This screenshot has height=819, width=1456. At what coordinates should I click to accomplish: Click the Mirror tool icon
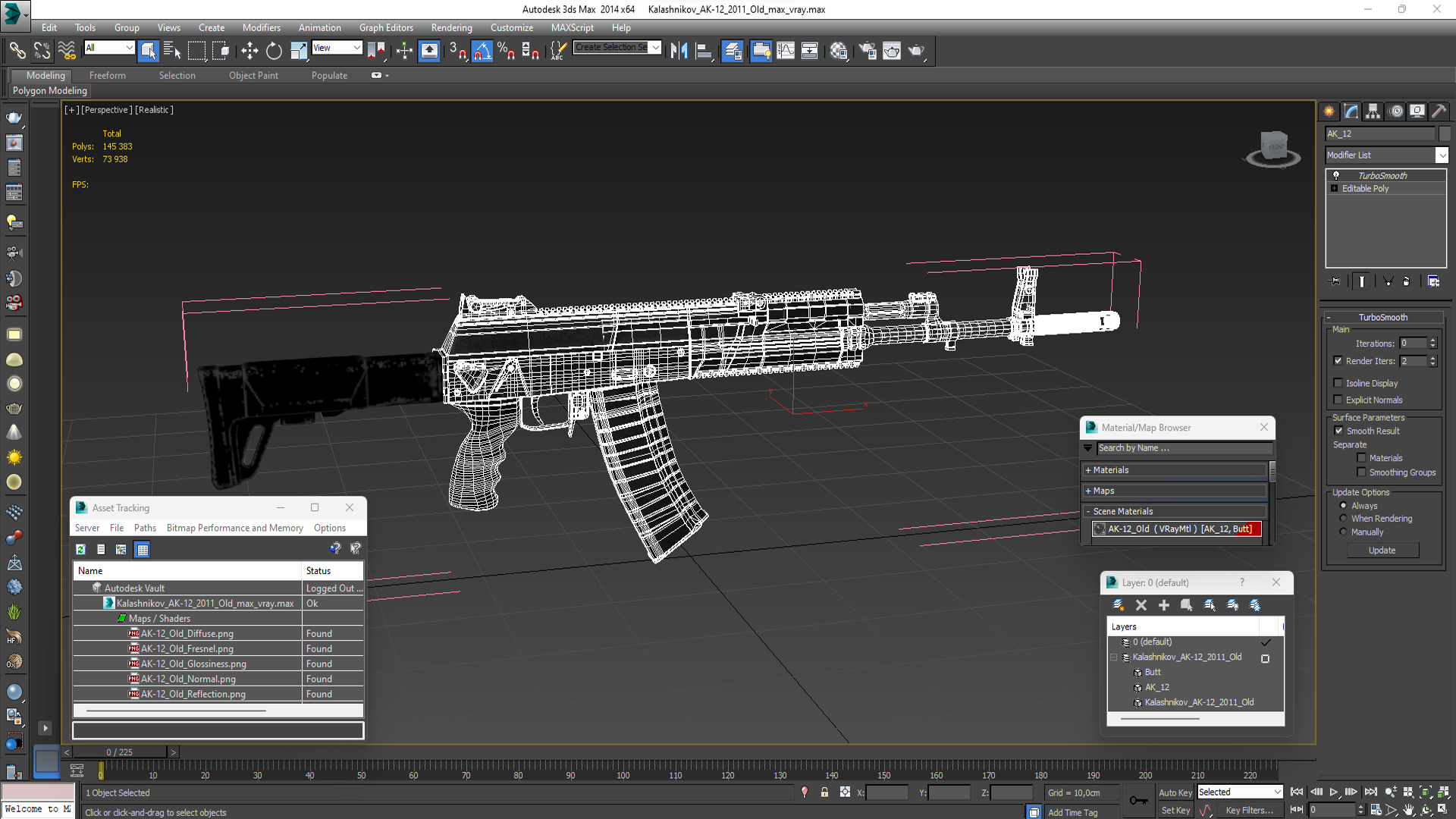coord(679,51)
